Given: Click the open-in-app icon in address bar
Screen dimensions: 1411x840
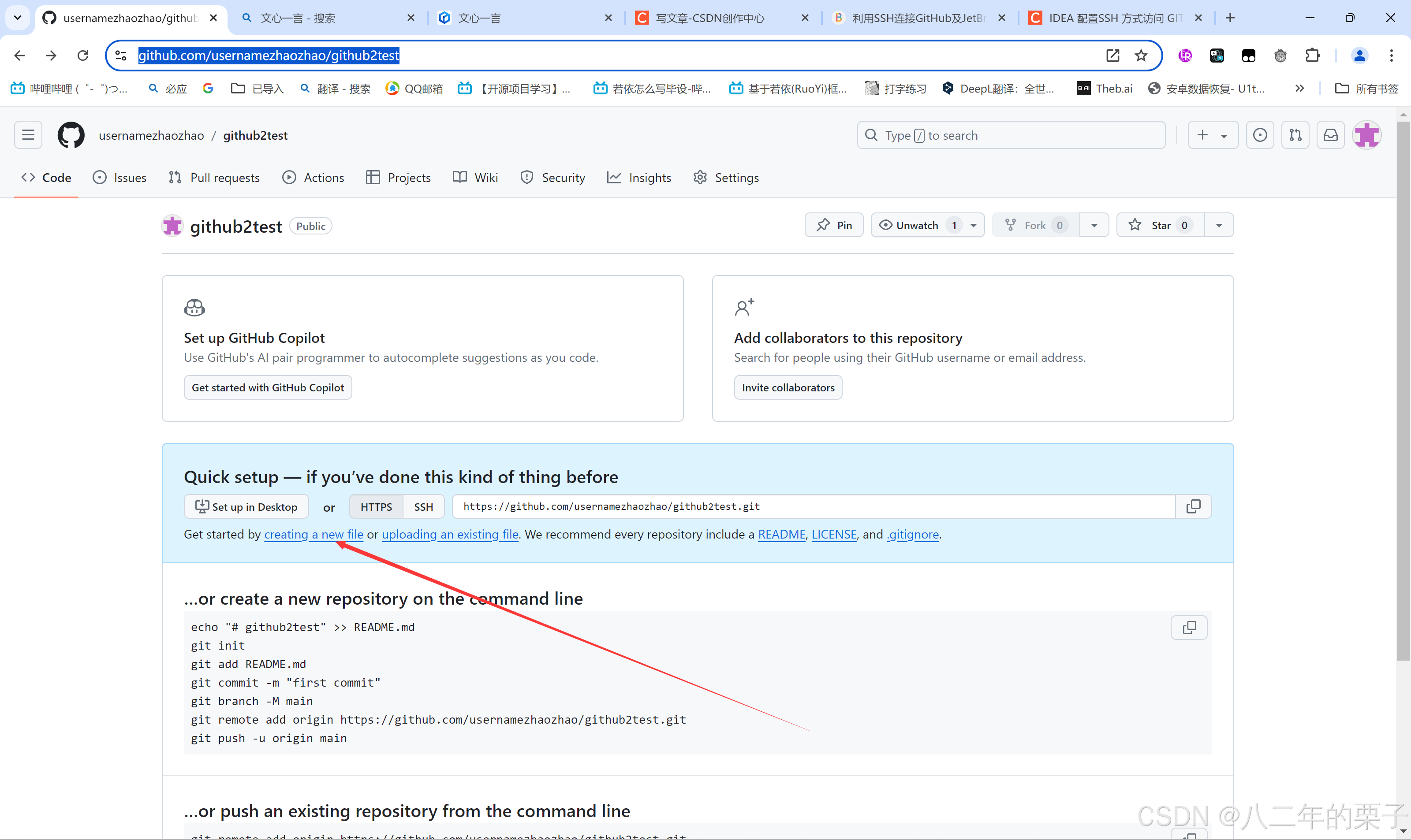Looking at the screenshot, I should (x=1112, y=56).
